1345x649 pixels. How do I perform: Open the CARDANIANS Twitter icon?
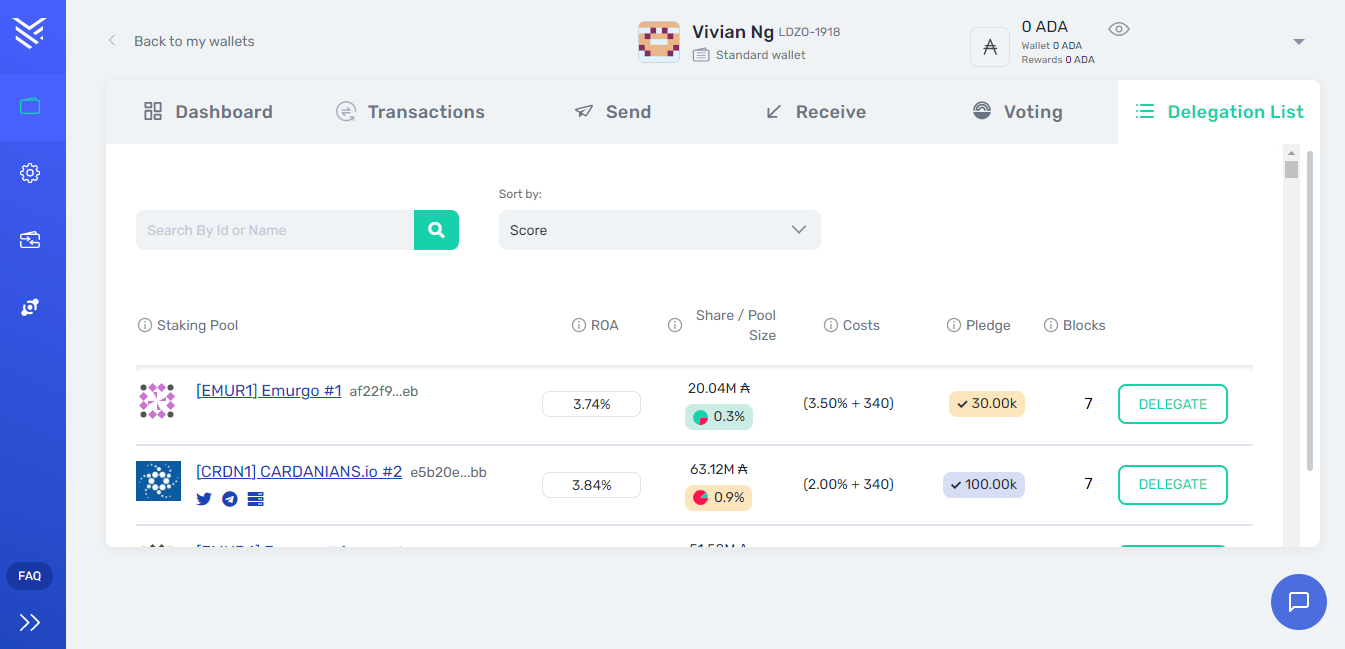pyautogui.click(x=204, y=499)
